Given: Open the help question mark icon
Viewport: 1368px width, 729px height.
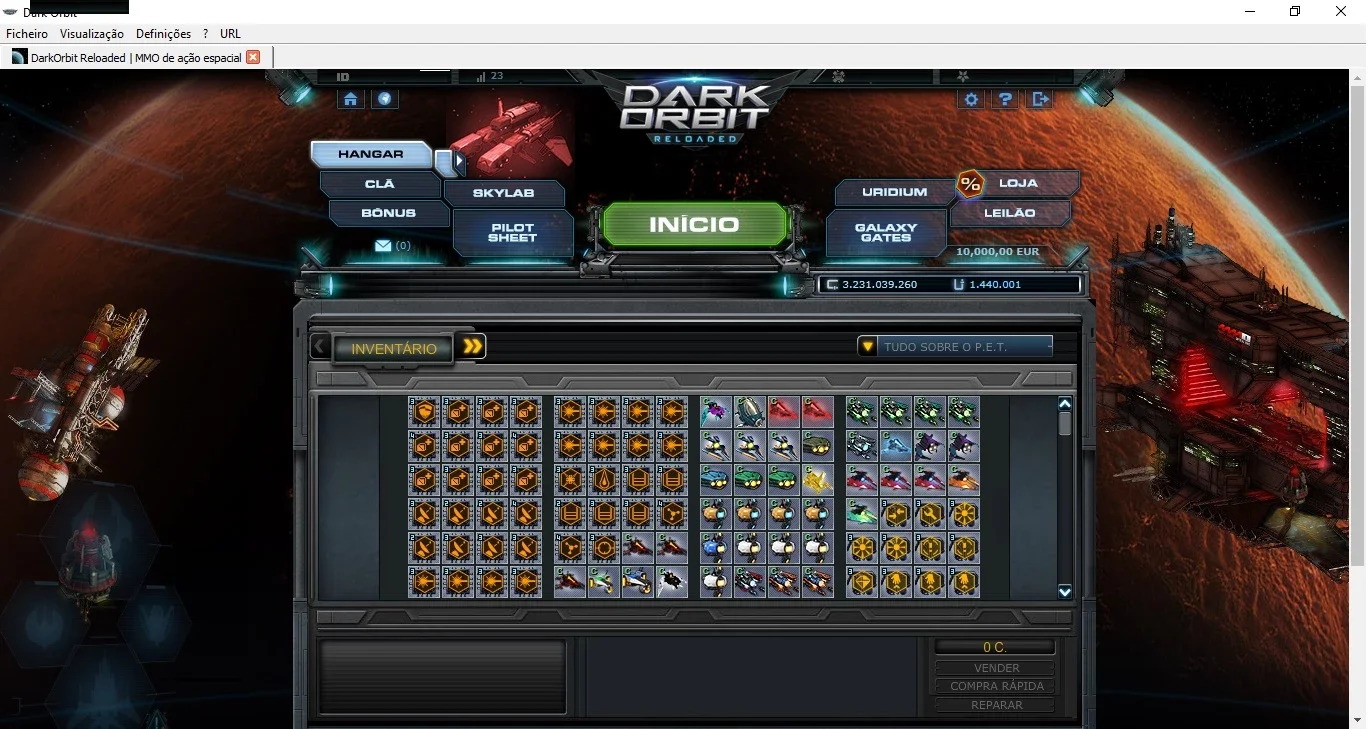Looking at the screenshot, I should (1006, 99).
